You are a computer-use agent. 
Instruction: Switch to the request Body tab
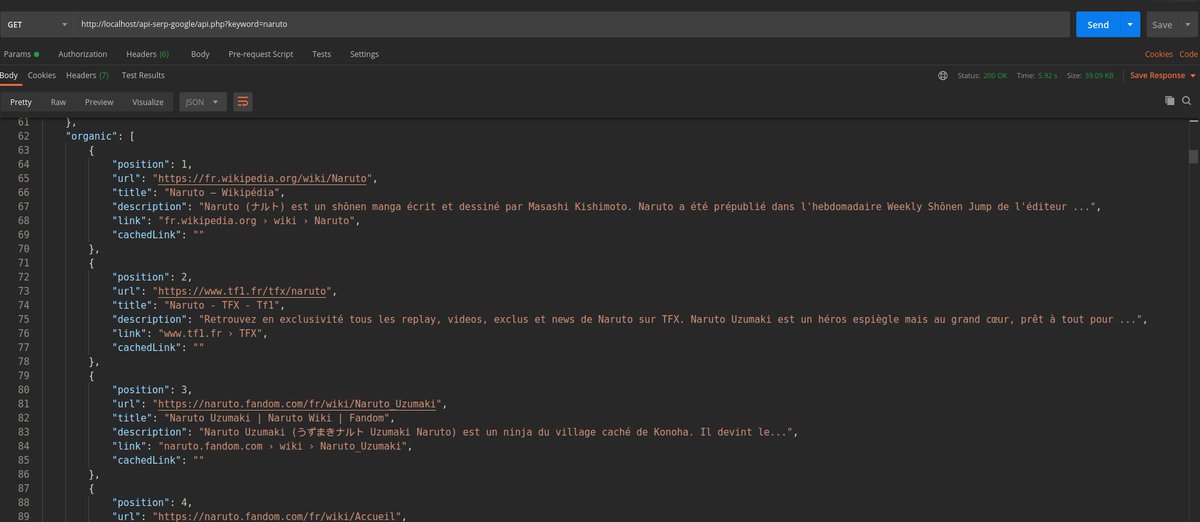200,54
